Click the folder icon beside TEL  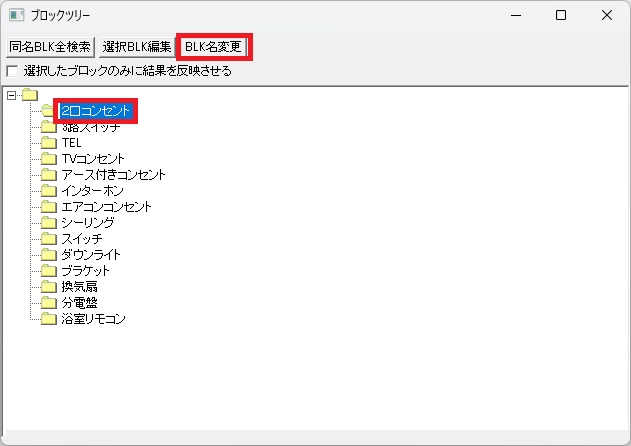49,143
